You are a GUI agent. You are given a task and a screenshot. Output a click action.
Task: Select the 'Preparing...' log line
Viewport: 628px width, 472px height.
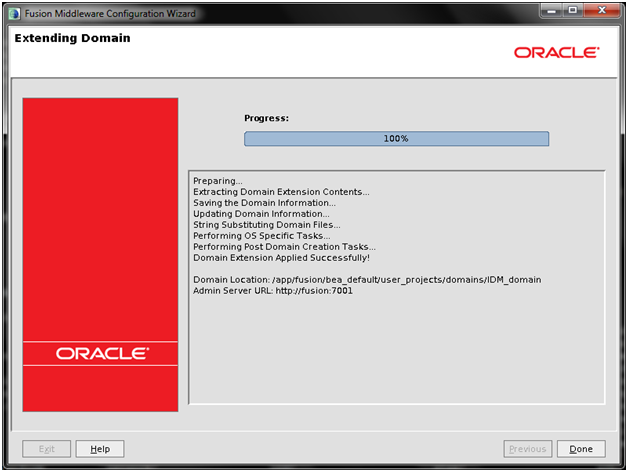[x=217, y=181]
